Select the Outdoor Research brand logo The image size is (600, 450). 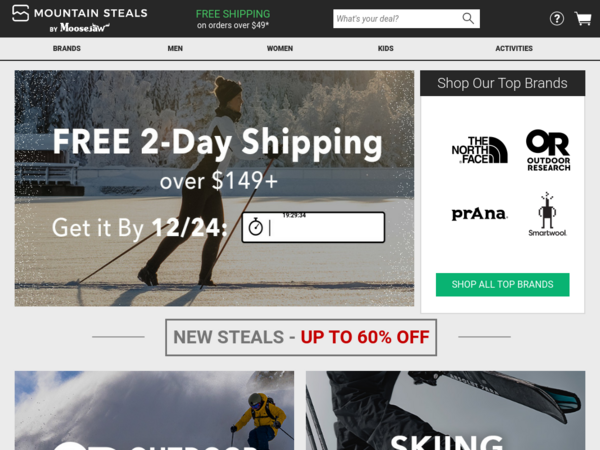(548, 150)
